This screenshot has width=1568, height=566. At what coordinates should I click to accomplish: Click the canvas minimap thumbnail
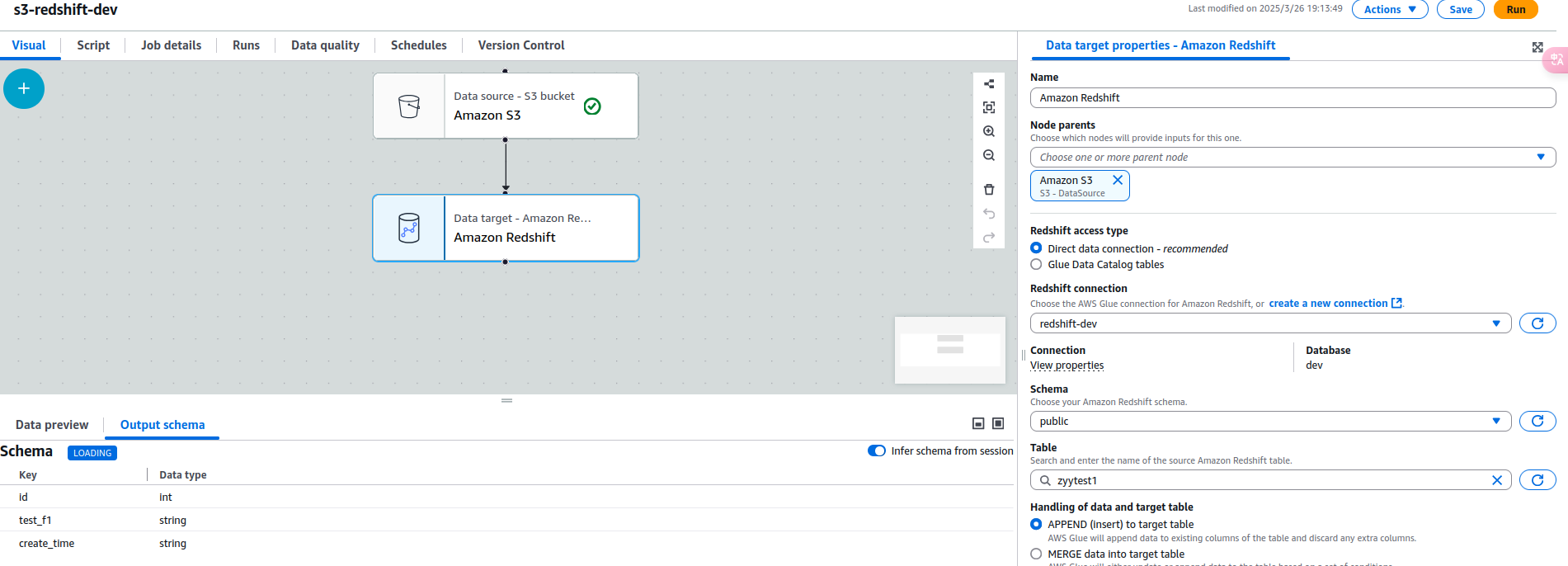[950, 350]
